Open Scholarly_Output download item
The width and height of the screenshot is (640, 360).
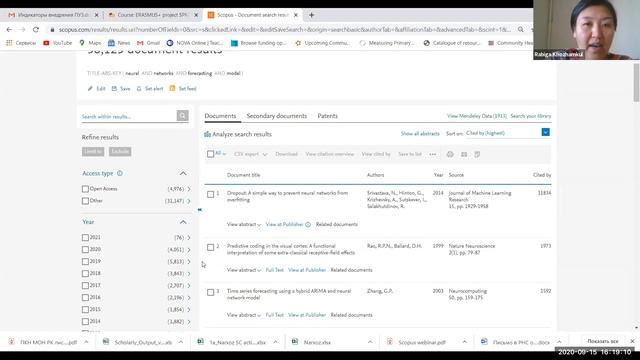coord(143,342)
